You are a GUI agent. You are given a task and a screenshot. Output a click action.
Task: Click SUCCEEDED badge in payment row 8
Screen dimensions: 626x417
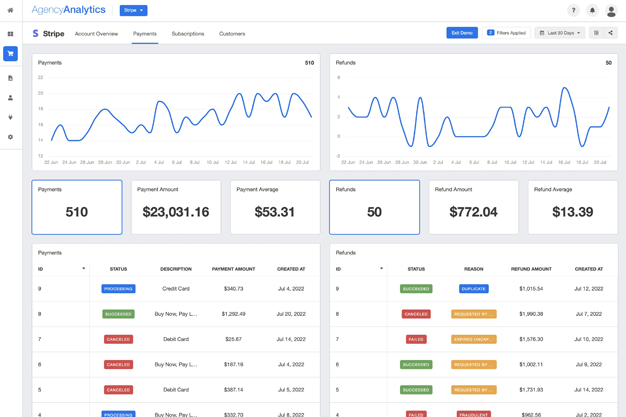tap(118, 314)
